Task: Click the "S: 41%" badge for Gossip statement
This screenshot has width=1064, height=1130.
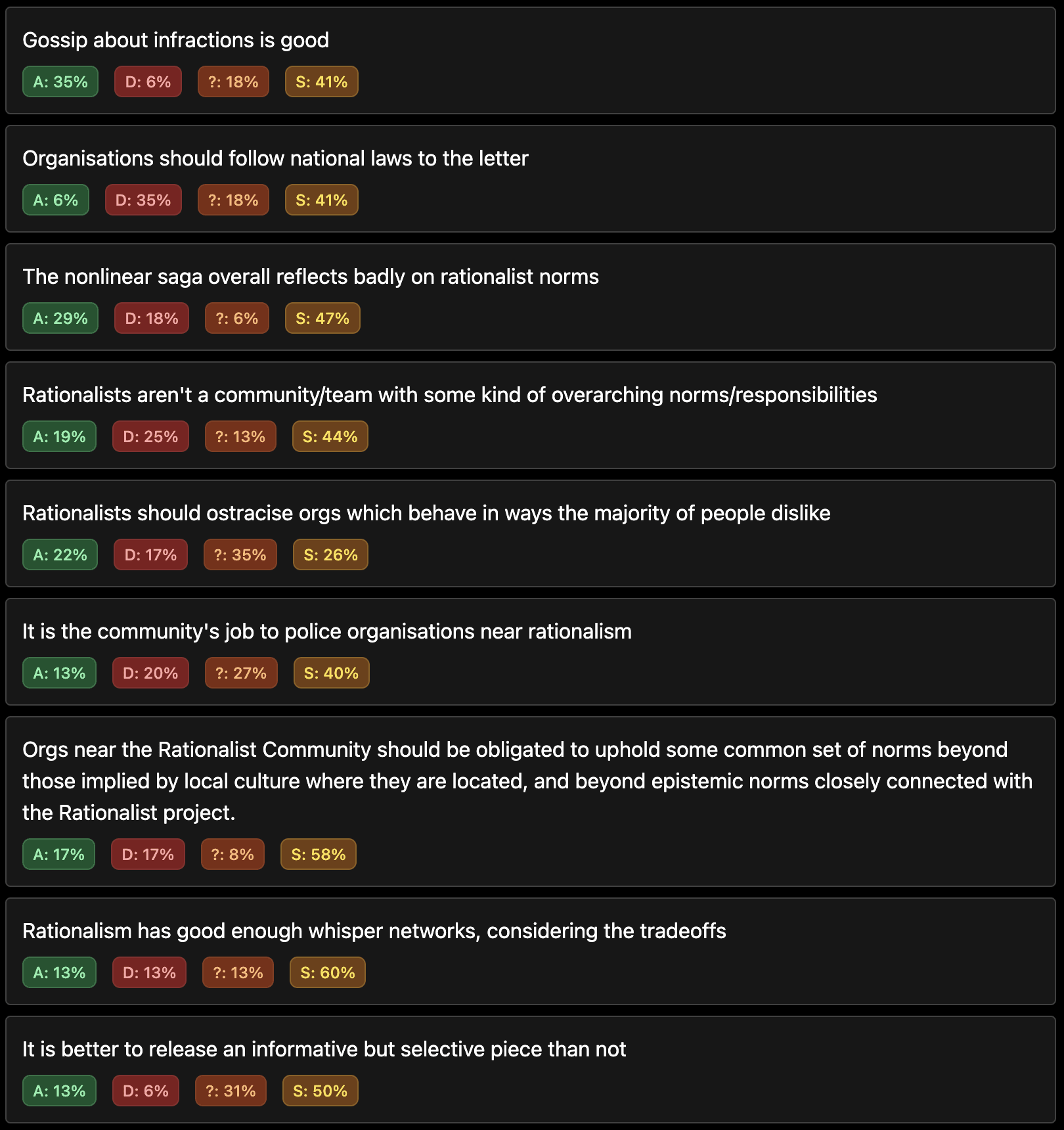Action: [321, 82]
